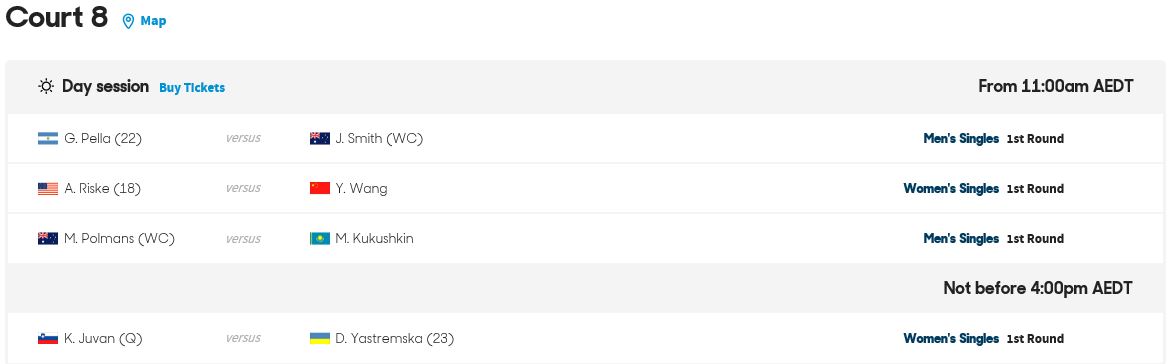Viewport: 1170px width, 364px height.
Task: Open the Buy Tickets link
Action: pos(192,88)
